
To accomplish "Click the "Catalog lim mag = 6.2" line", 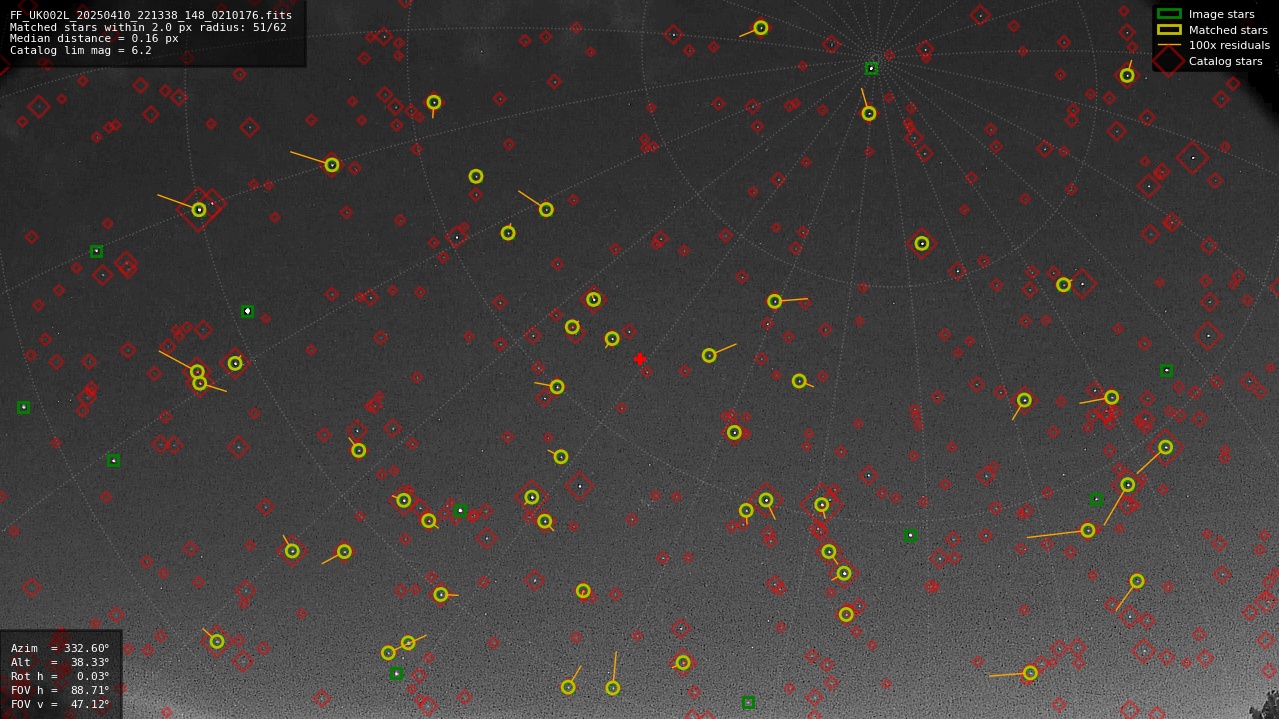I will [81, 50].
